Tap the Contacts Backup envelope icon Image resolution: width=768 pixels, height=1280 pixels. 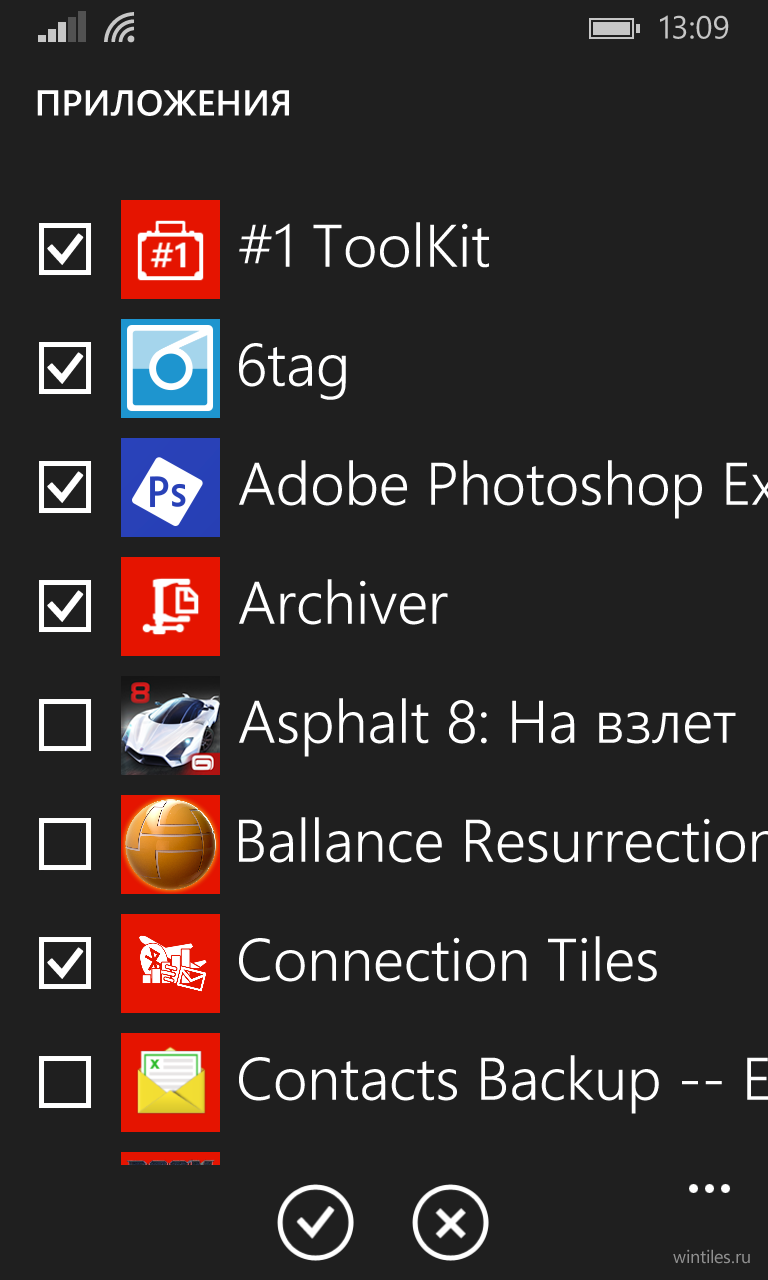coord(170,1082)
